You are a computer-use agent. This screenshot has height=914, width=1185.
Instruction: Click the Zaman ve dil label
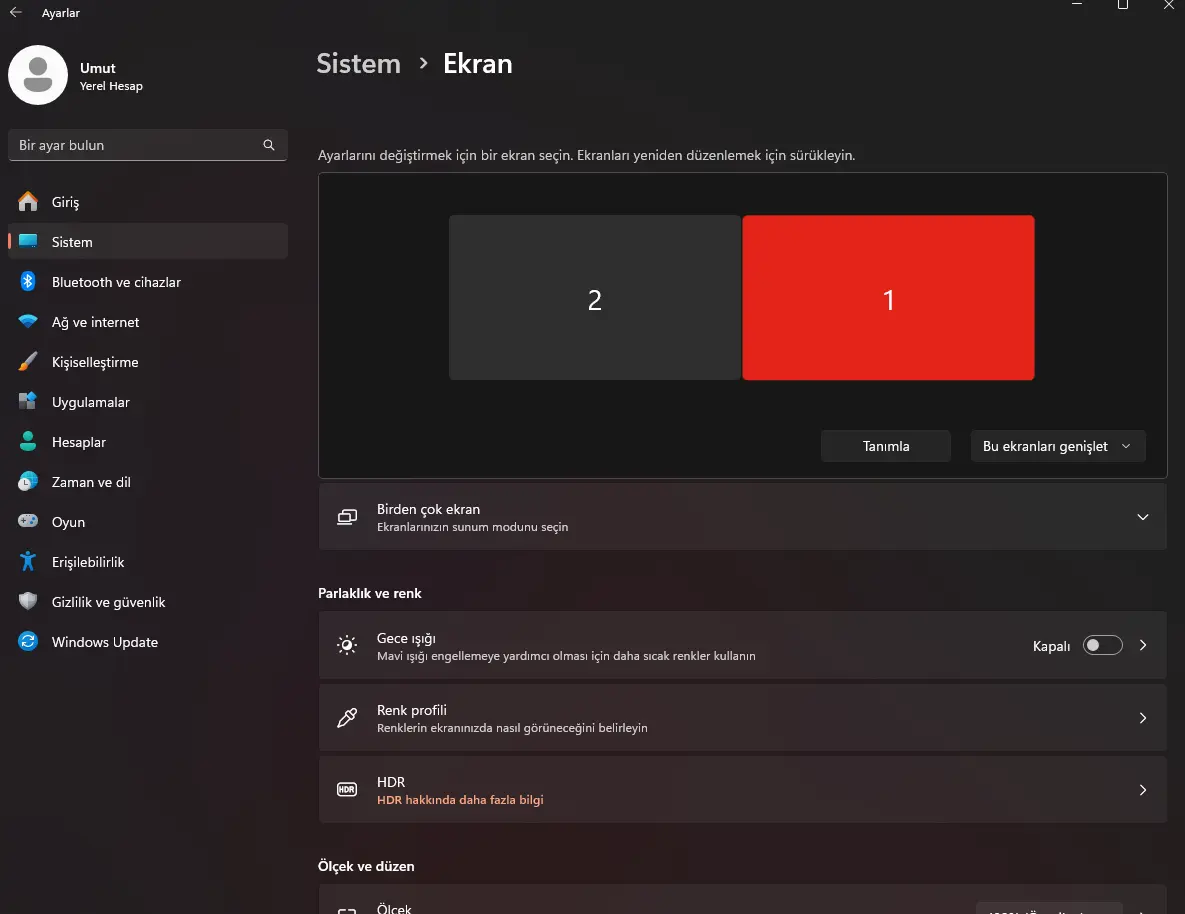pos(91,482)
